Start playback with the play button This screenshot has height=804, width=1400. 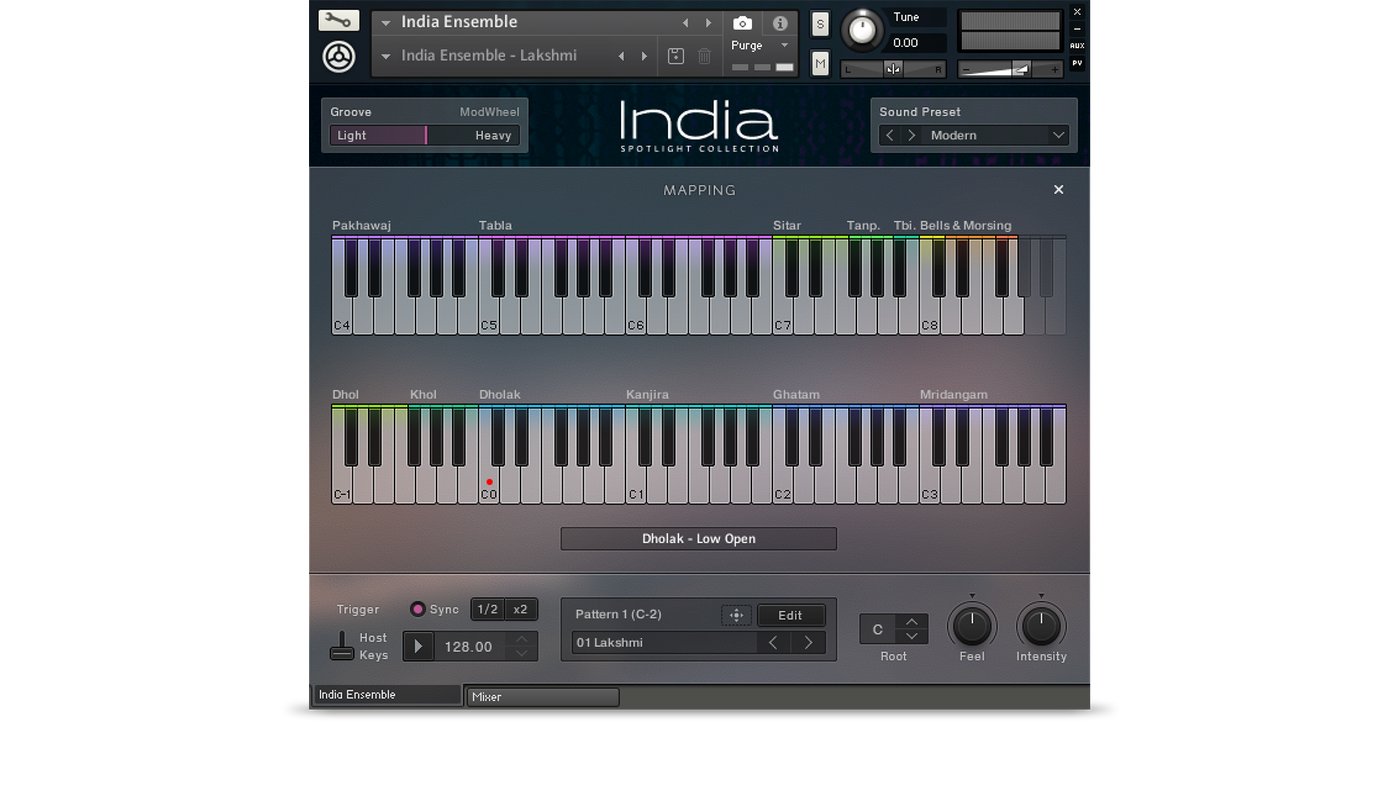418,647
